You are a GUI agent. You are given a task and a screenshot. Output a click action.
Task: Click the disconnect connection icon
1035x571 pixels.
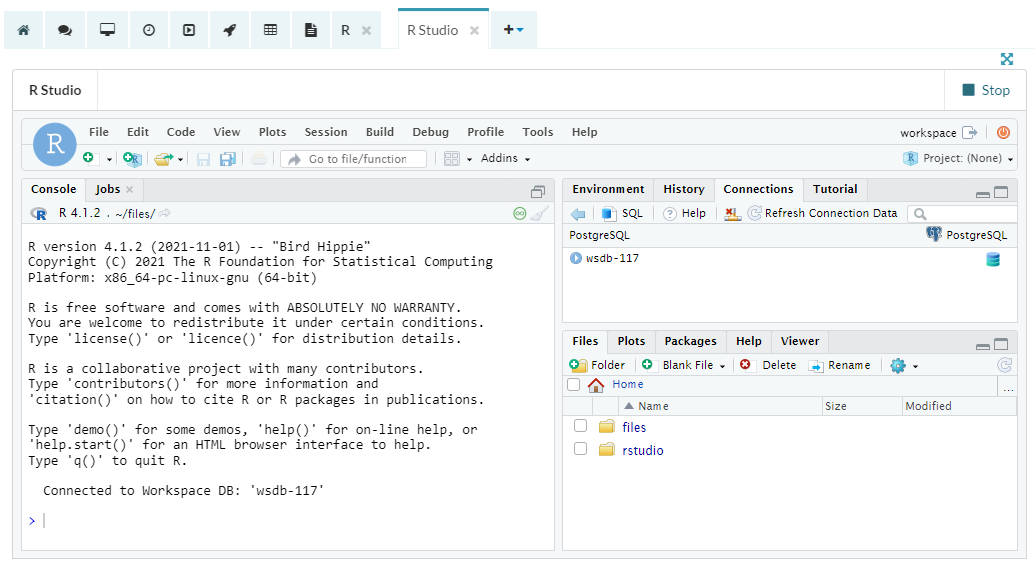pyautogui.click(x=732, y=213)
